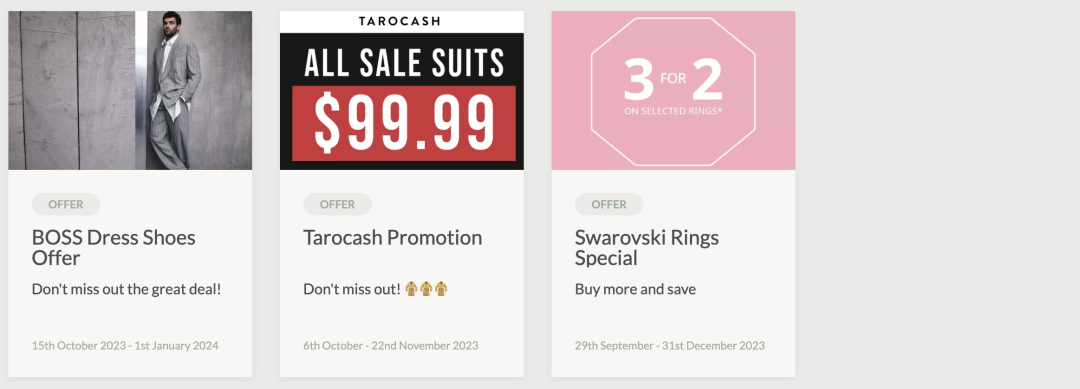1080x389 pixels.
Task: Click the octagon 3 FOR 2 graphic
Action: 673,92
